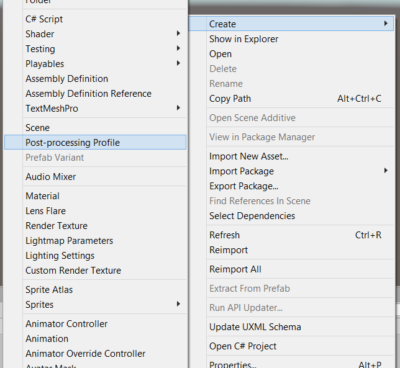The width and height of the screenshot is (400, 368).
Task: Expand the Sprites submenu arrow
Action: [x=178, y=304]
